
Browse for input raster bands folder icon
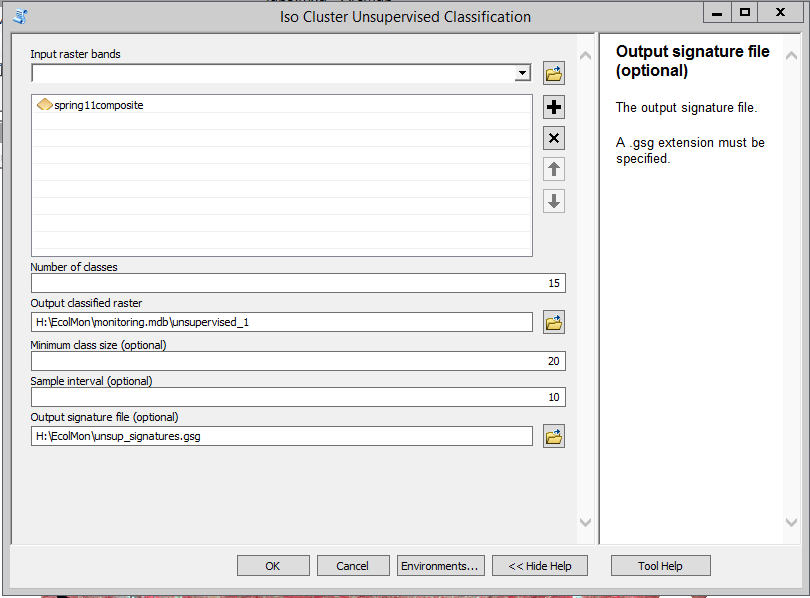click(x=554, y=73)
